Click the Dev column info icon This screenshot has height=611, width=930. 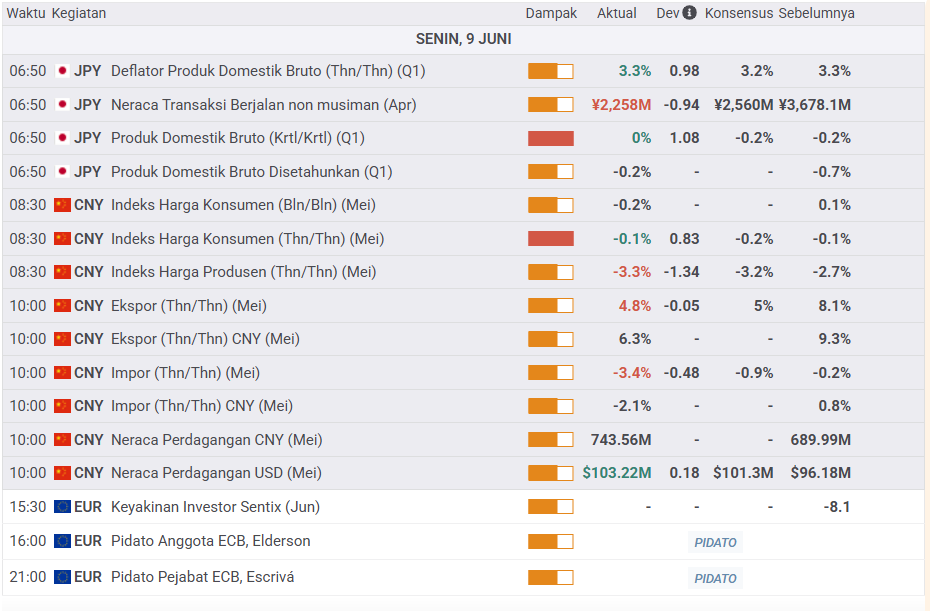click(689, 13)
